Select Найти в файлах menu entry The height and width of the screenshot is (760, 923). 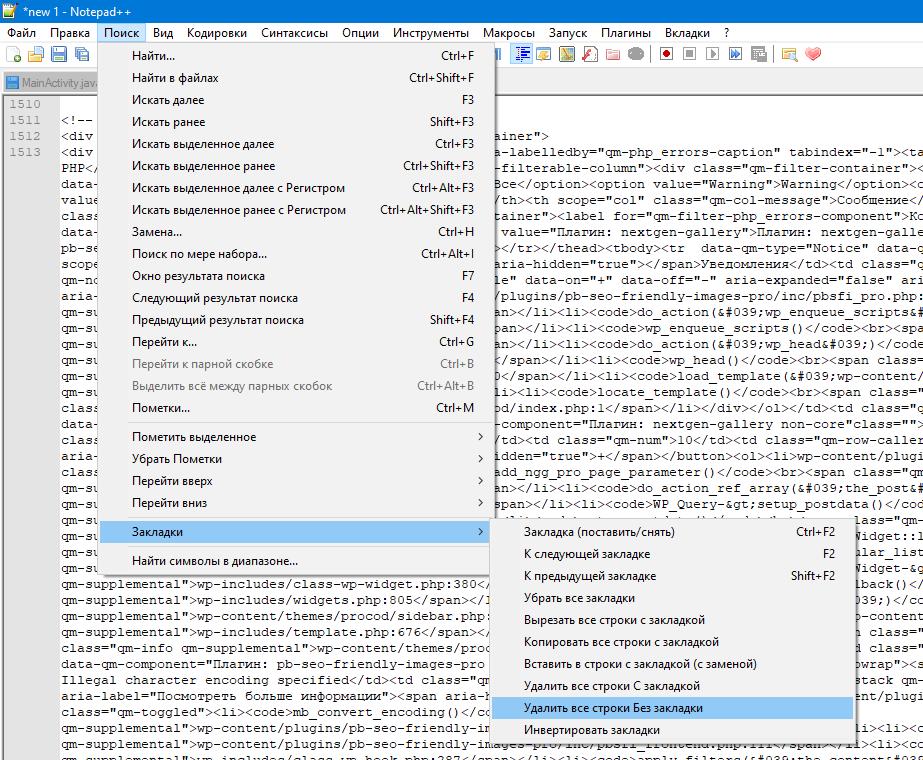pyautogui.click(x=296, y=78)
